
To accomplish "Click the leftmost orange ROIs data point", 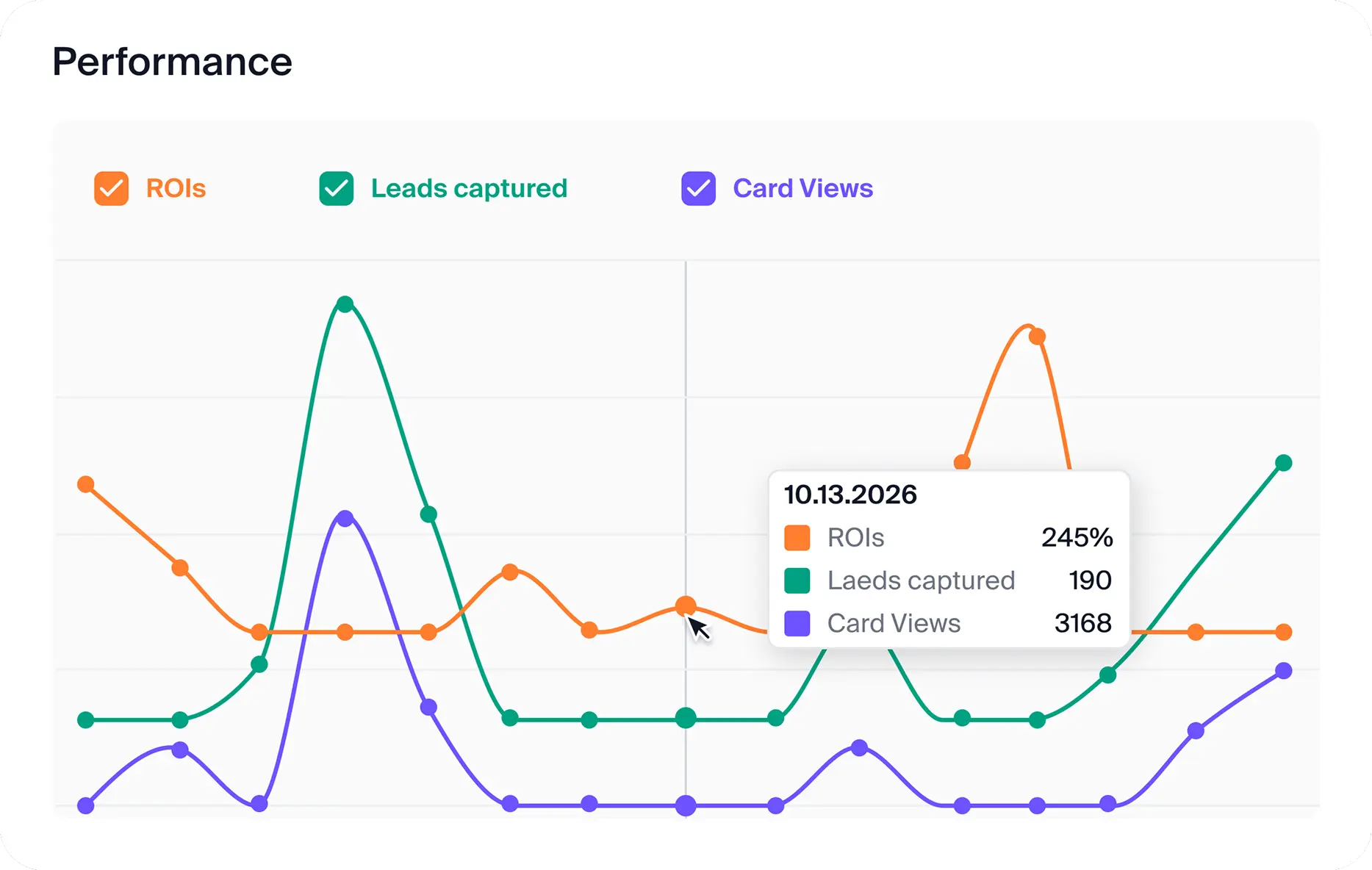I will tap(86, 484).
